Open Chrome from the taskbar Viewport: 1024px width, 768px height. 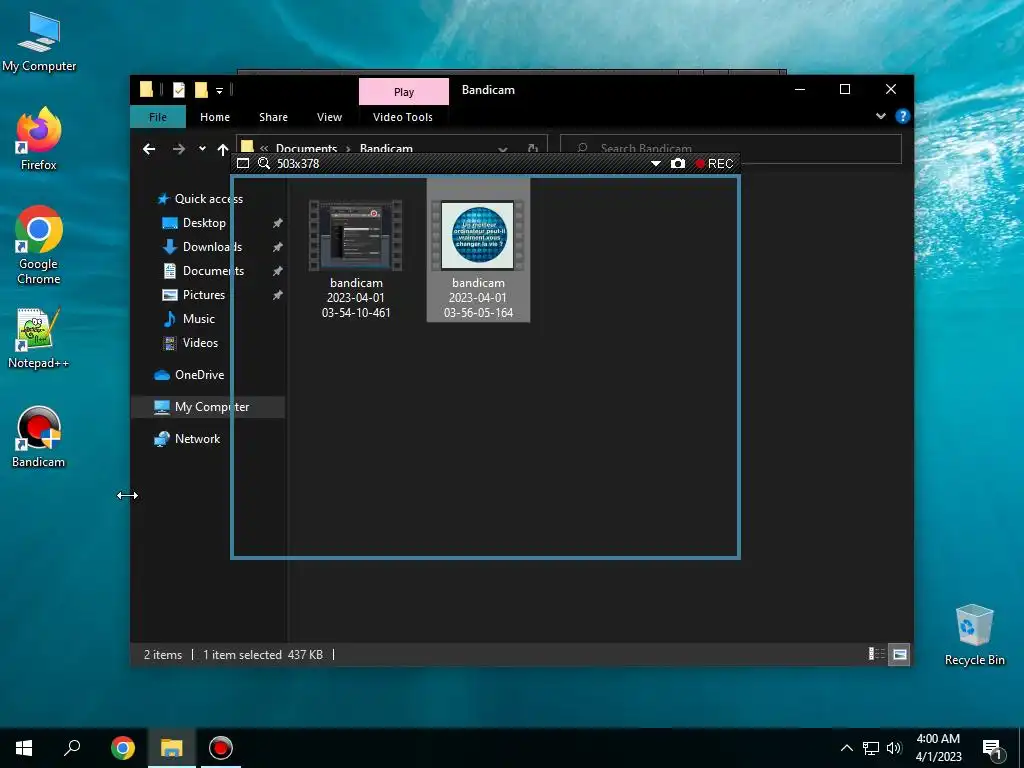pos(123,748)
